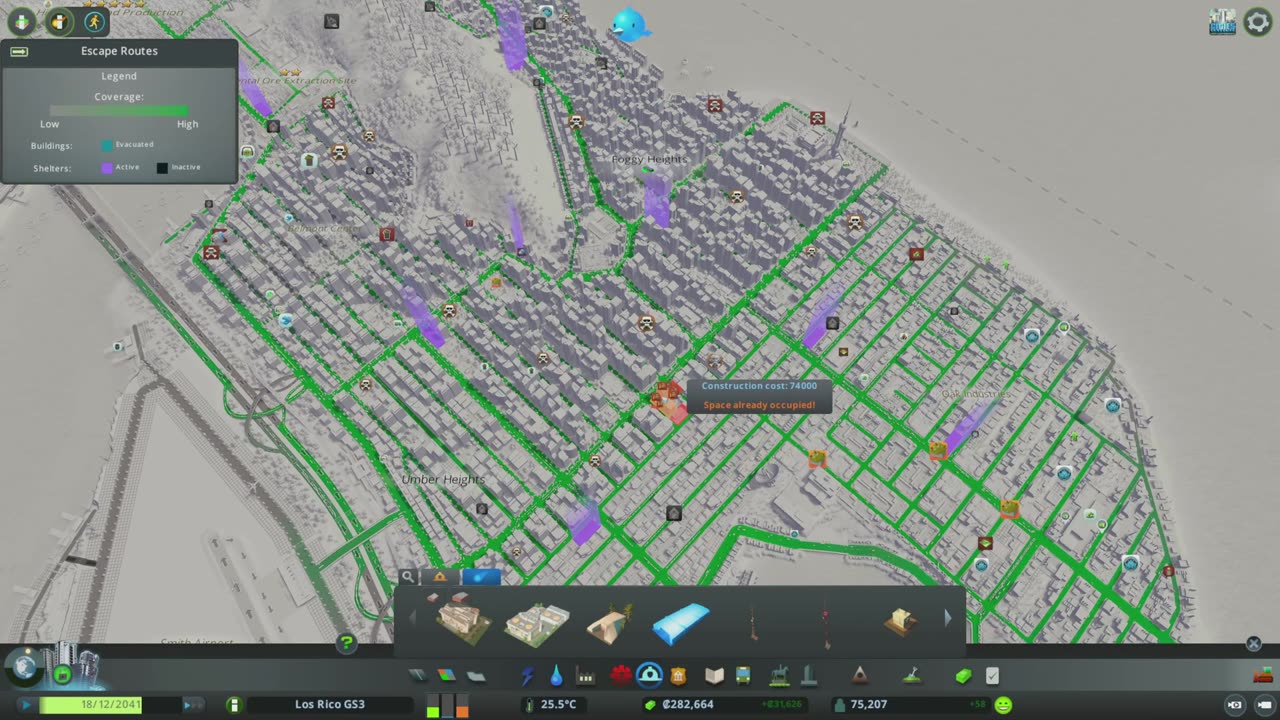
Task: Open the Parks and Plazas menu
Action: click(779, 676)
